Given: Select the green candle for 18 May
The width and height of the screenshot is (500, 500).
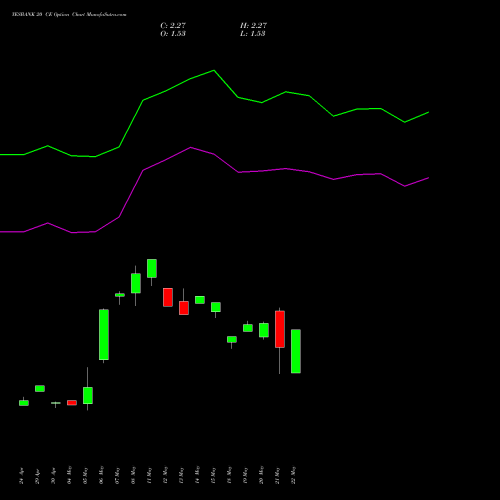Looking at the screenshot, I should click(x=232, y=339).
